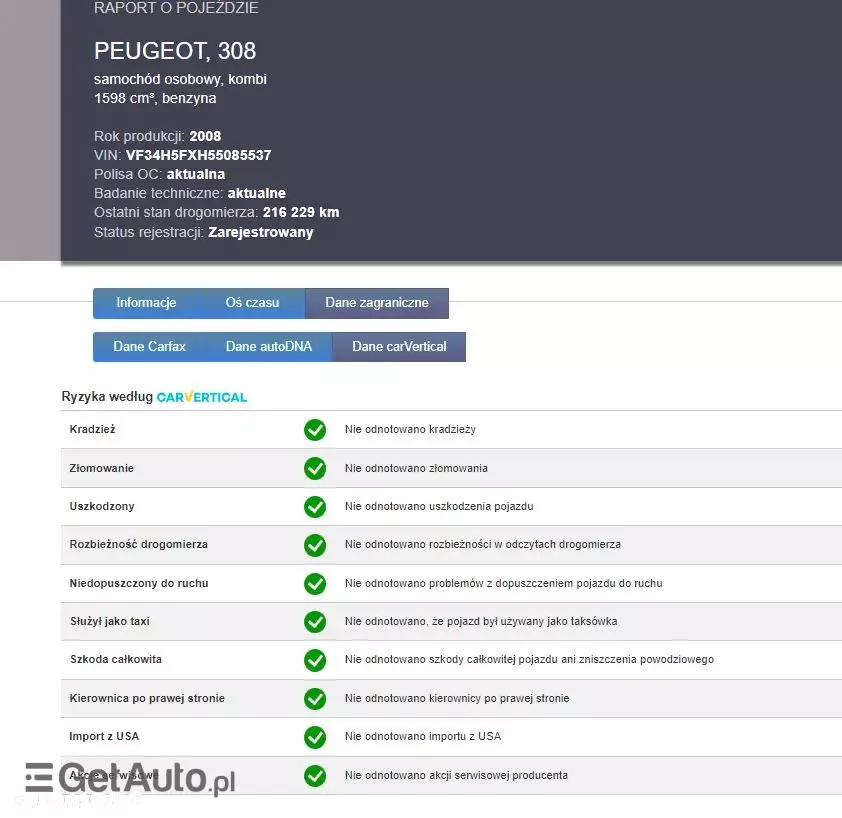Click the odometer reading 216 229 km
Image resolution: width=842 pixels, height=818 pixels.
tap(300, 212)
